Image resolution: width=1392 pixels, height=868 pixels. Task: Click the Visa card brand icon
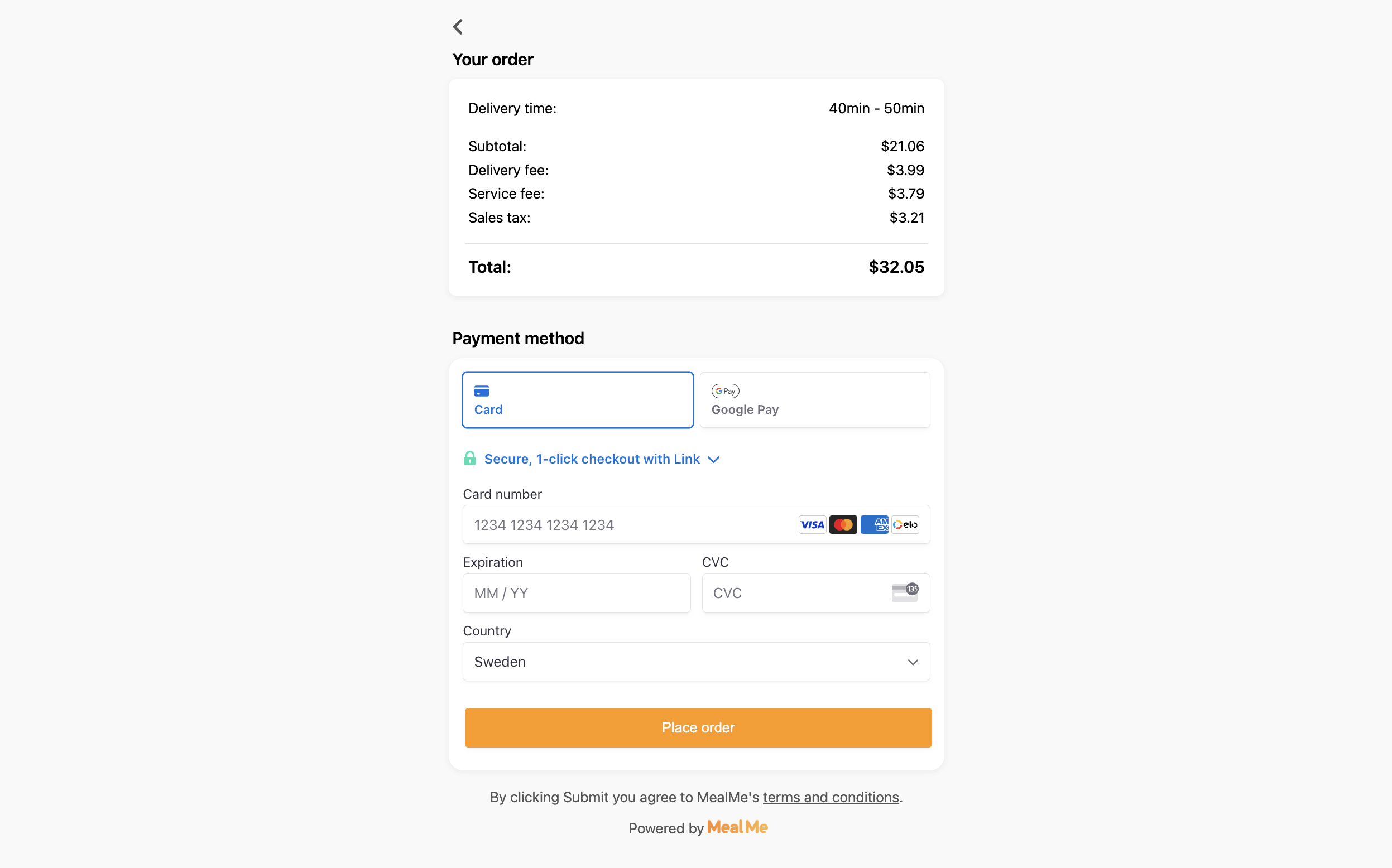(812, 525)
